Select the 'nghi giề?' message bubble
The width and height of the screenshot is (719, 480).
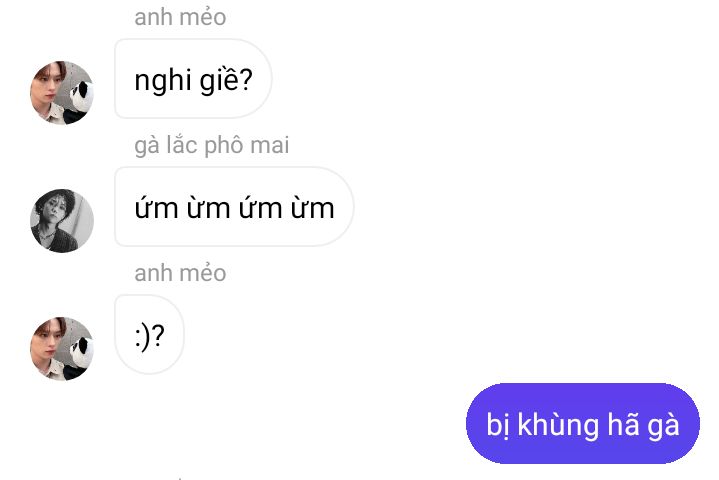193,79
